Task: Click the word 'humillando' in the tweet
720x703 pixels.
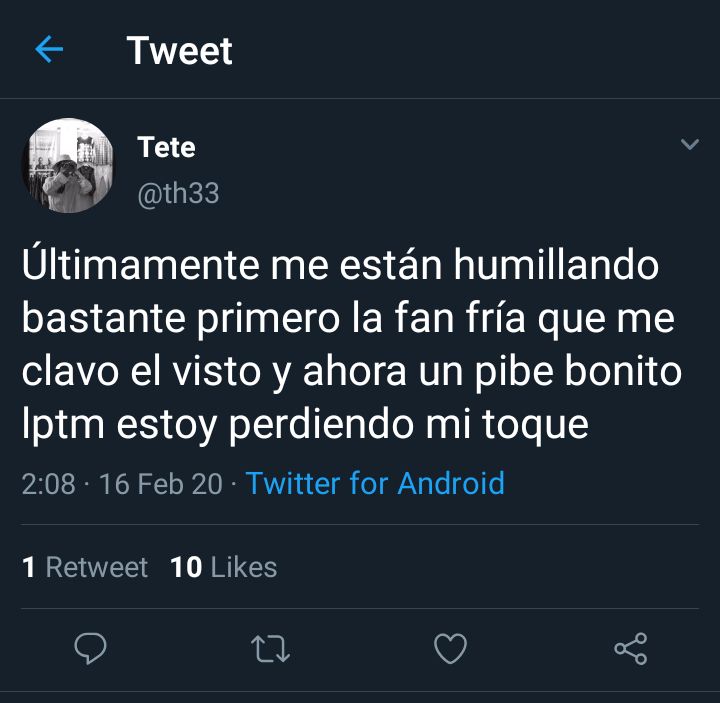Action: [x=556, y=265]
